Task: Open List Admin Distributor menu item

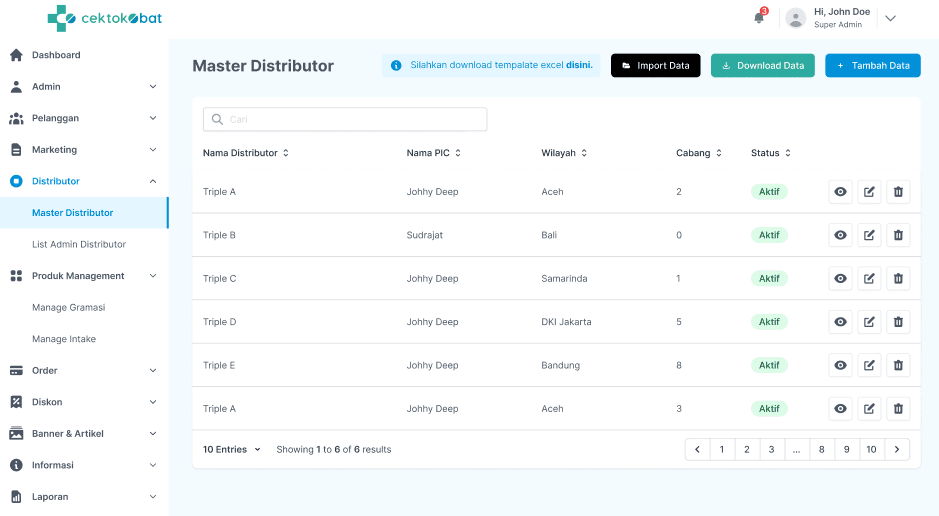Action: 79,244
